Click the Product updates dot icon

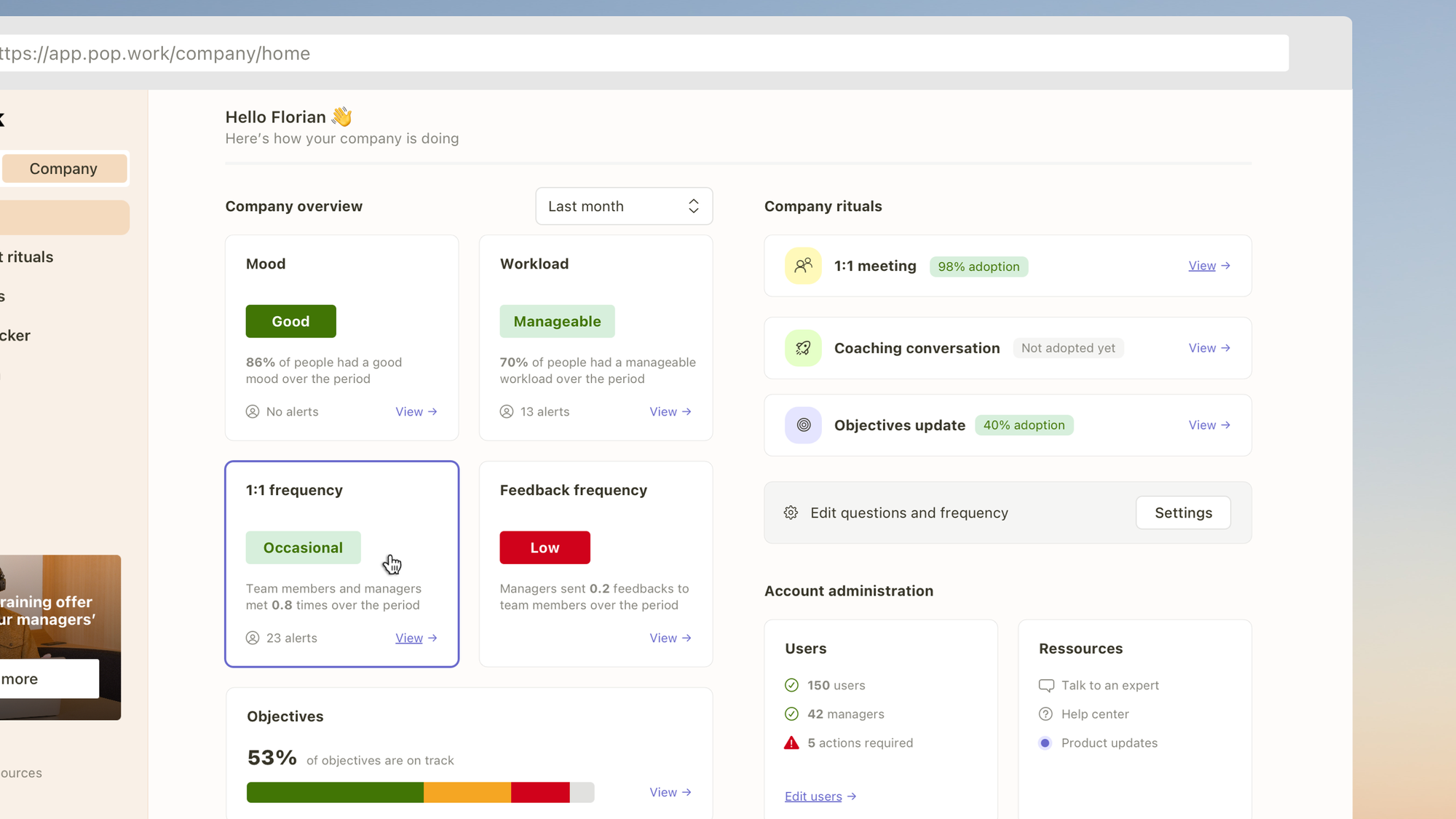point(1046,743)
